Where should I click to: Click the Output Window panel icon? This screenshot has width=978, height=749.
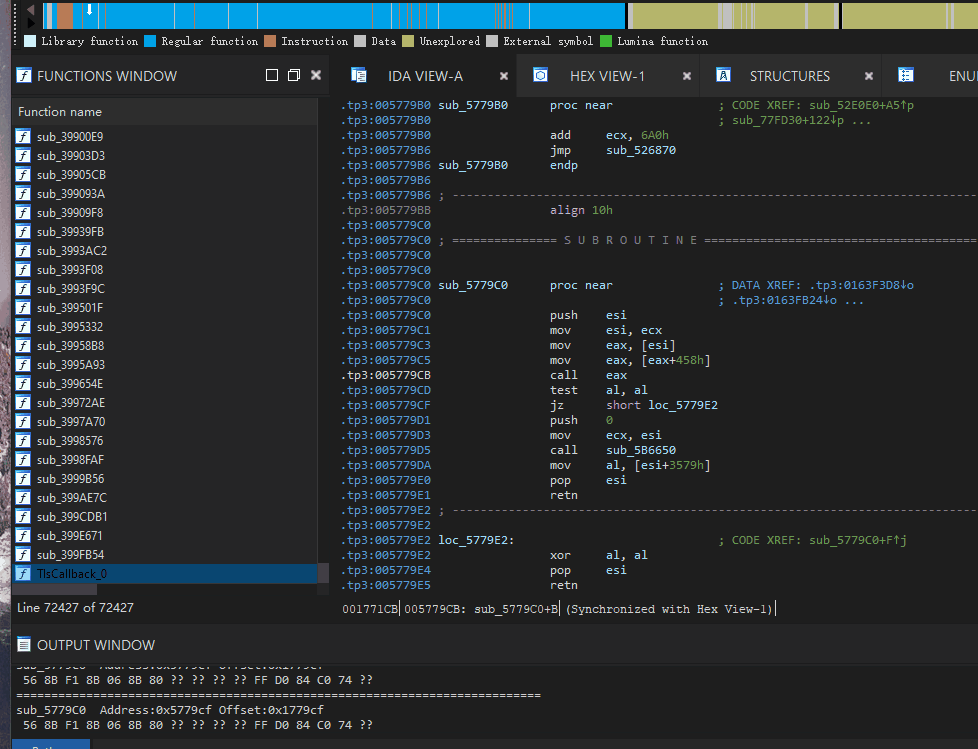point(24,645)
